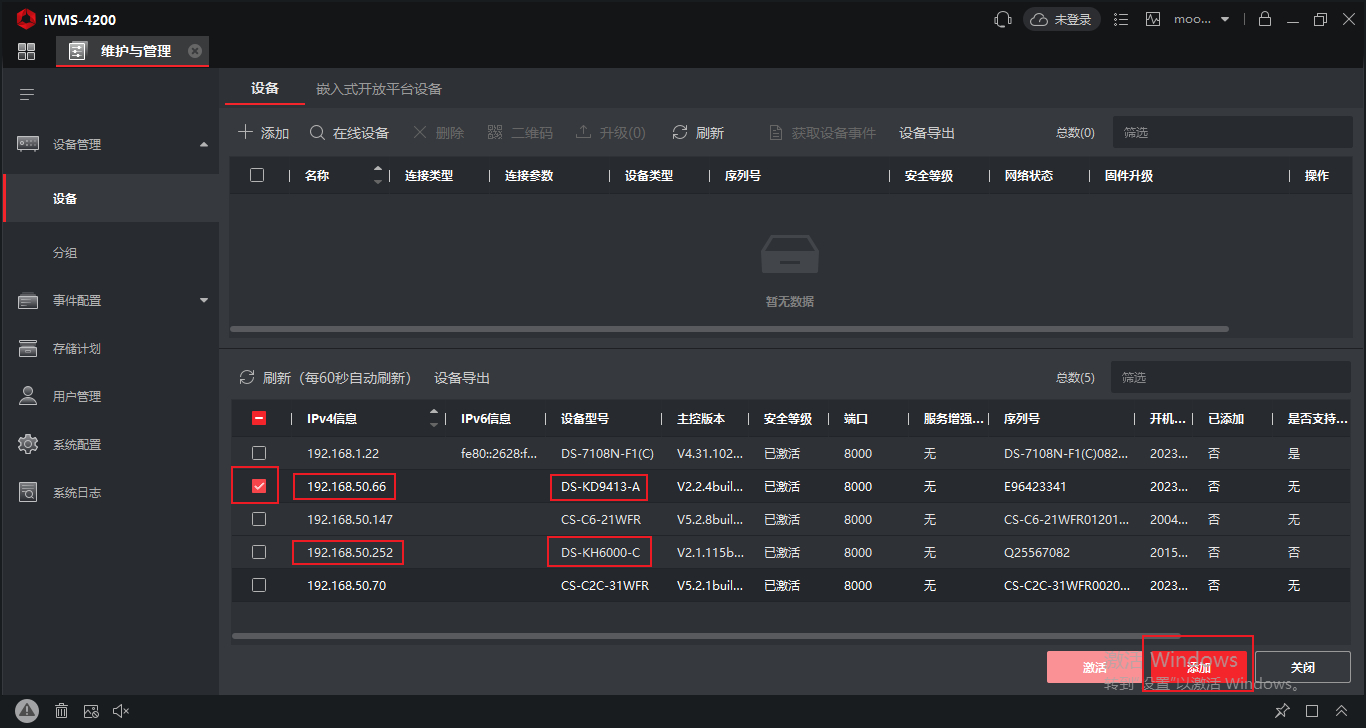Screen dimensions: 1366x728
Task: Check the box for 192.168.50.252
Action: 259,552
